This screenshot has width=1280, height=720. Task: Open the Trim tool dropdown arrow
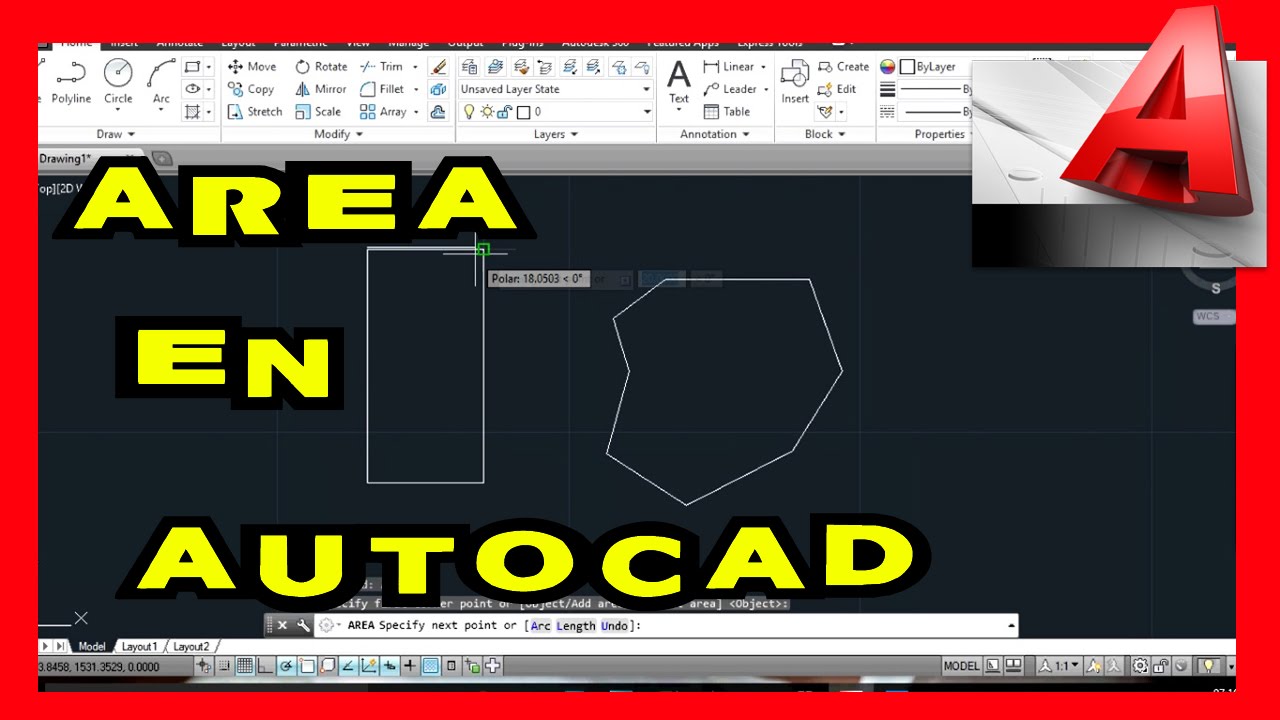coord(415,67)
